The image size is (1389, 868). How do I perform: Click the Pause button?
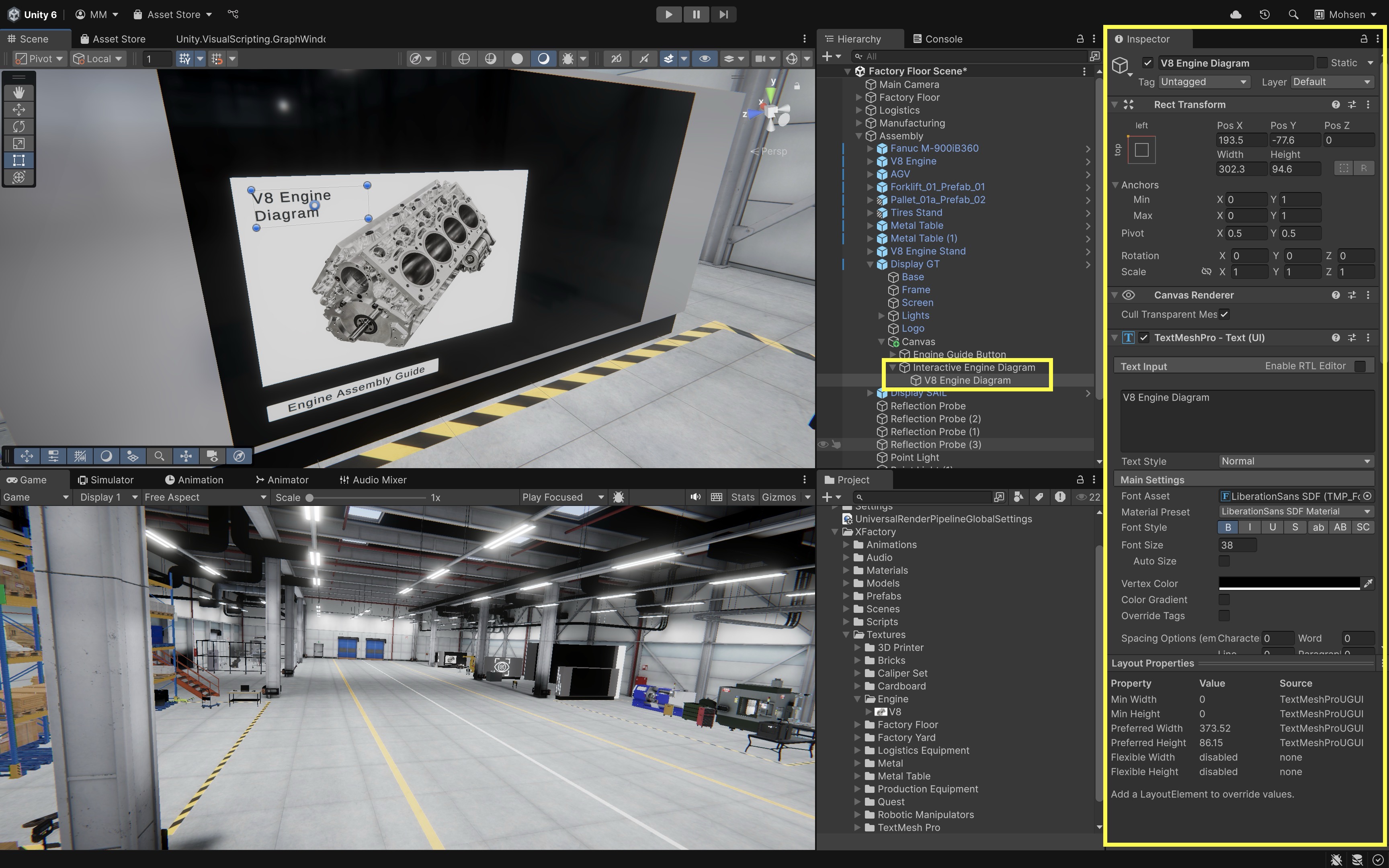(x=696, y=14)
